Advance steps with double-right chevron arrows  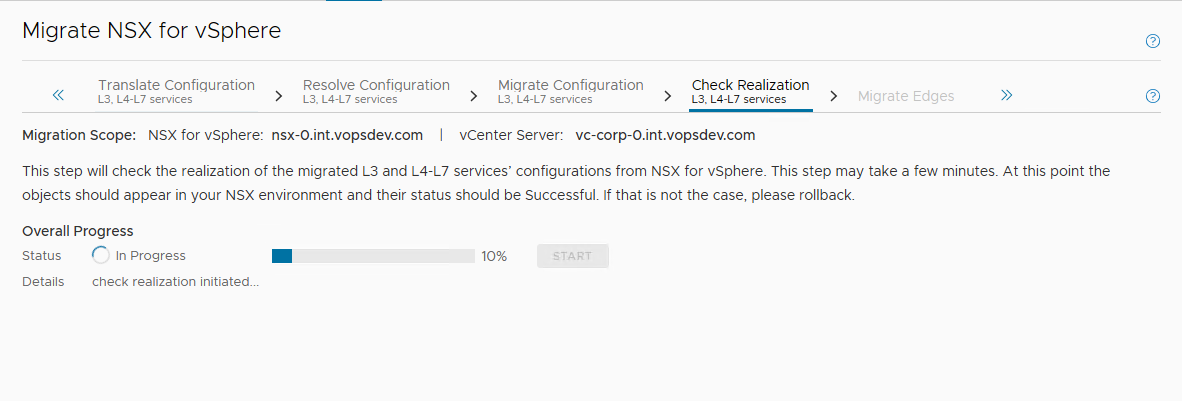[x=1006, y=95]
